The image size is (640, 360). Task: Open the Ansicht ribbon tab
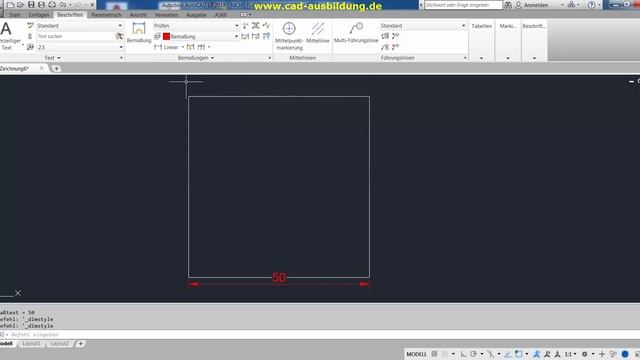click(x=138, y=15)
